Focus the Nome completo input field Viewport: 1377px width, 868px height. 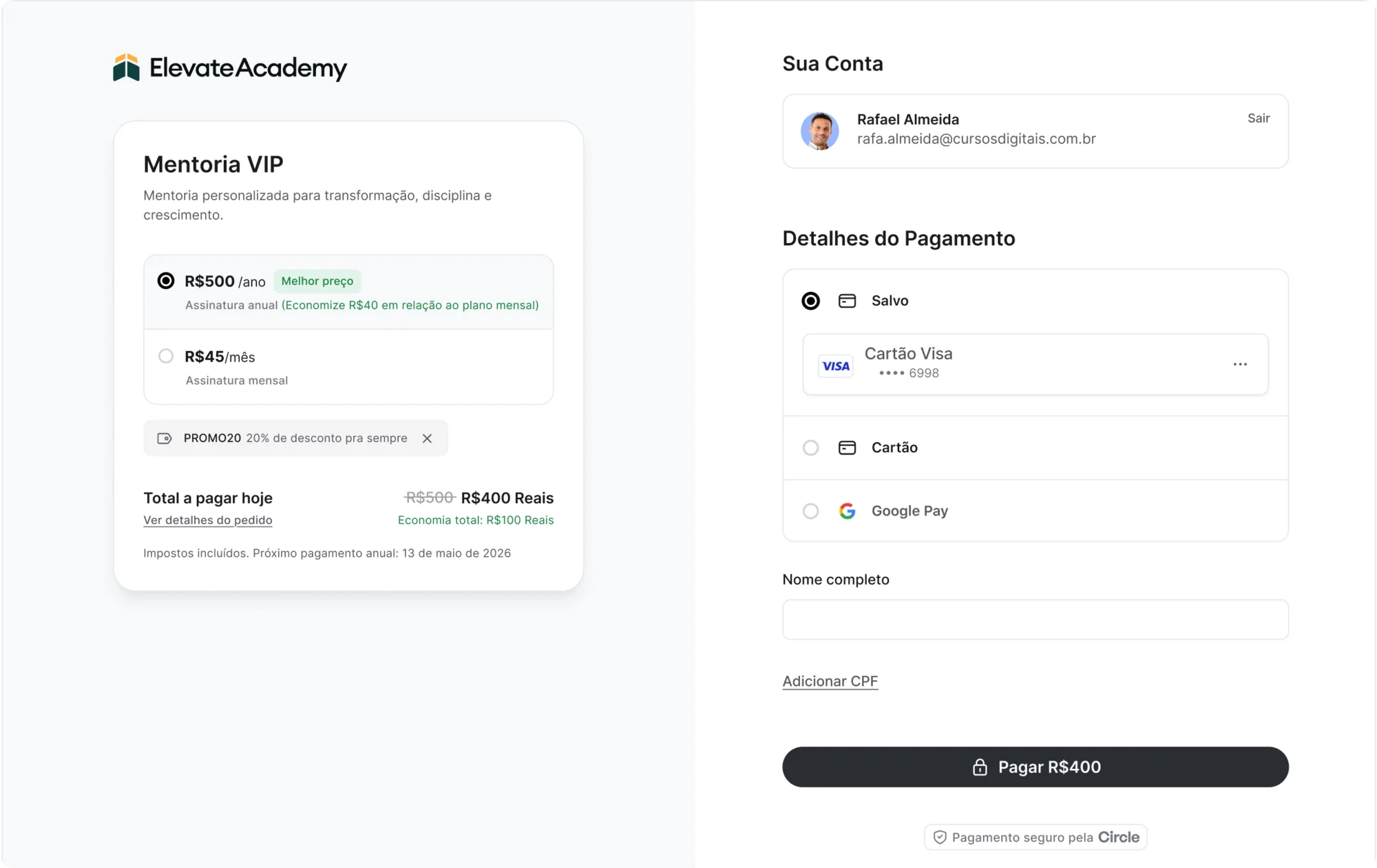pos(1035,620)
